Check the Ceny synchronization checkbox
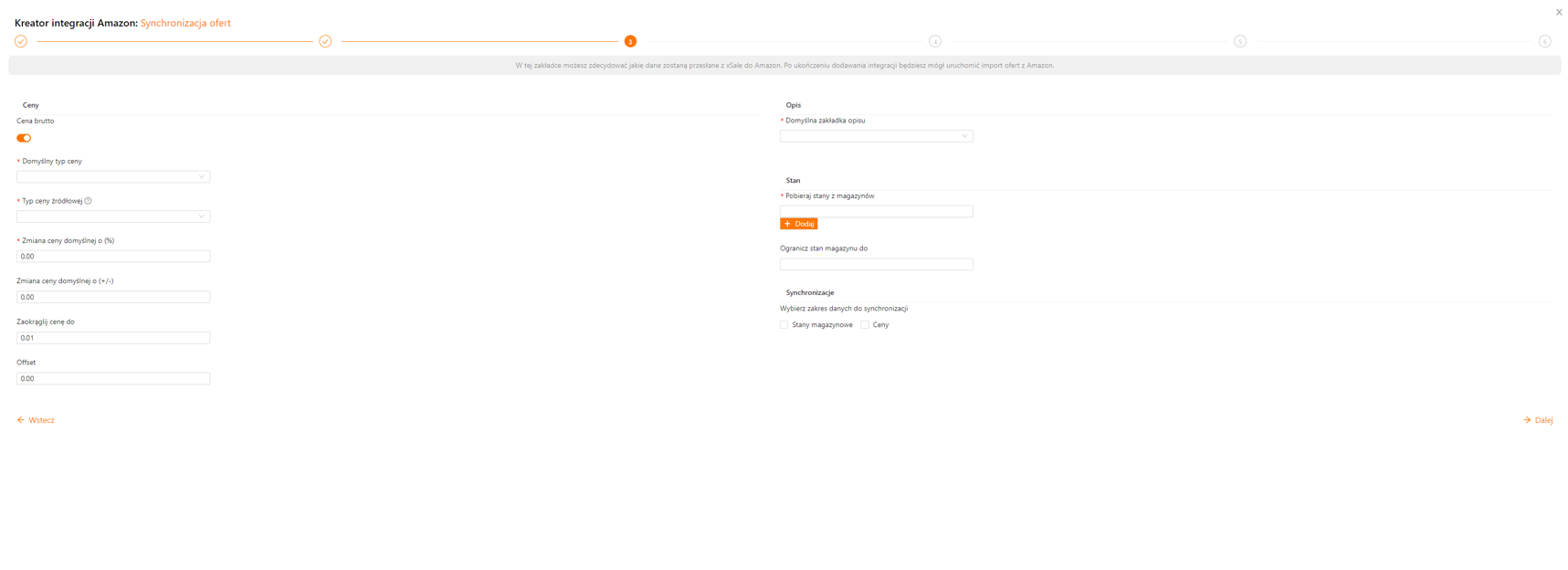Screen dimensions: 1568x570 click(865, 324)
